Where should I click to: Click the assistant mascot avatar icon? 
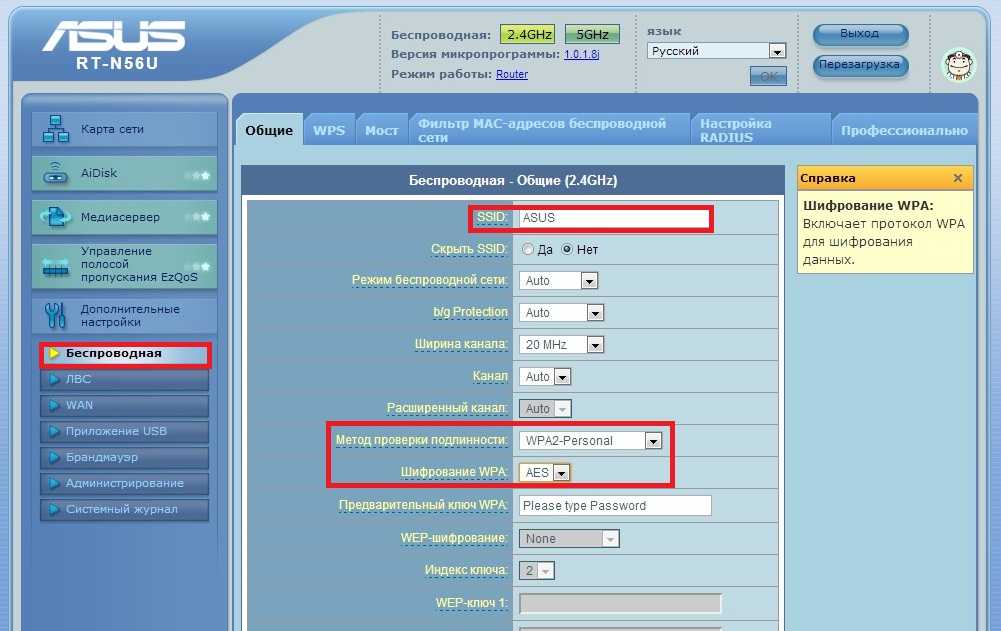960,65
